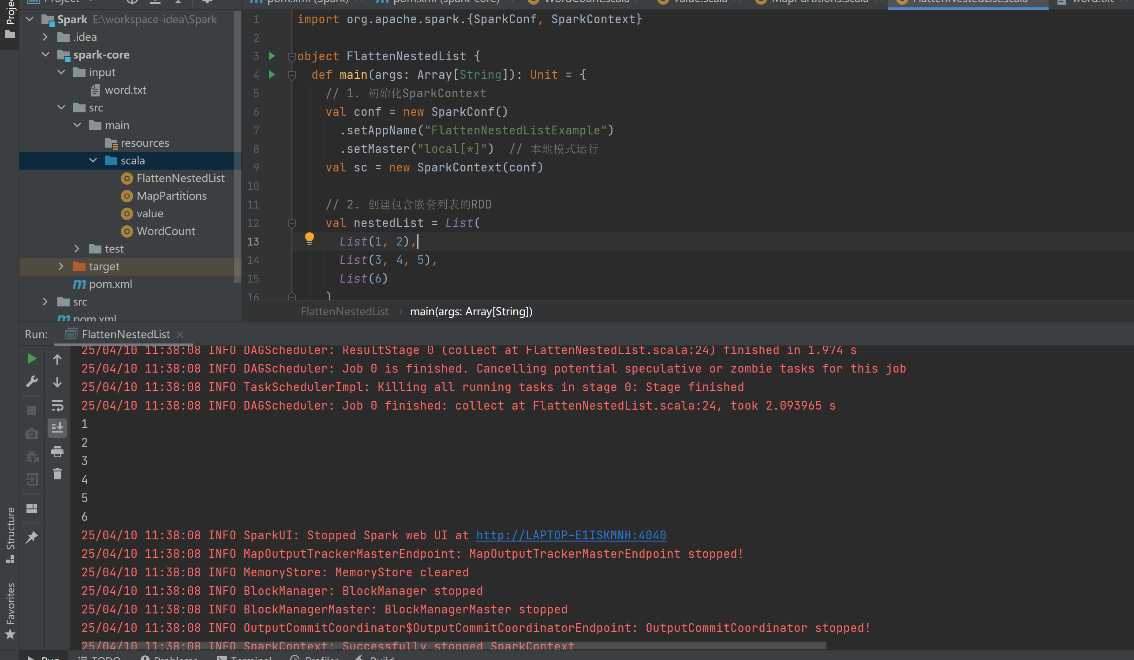
Task: Click the orange target folder icon
Action: pos(80,267)
